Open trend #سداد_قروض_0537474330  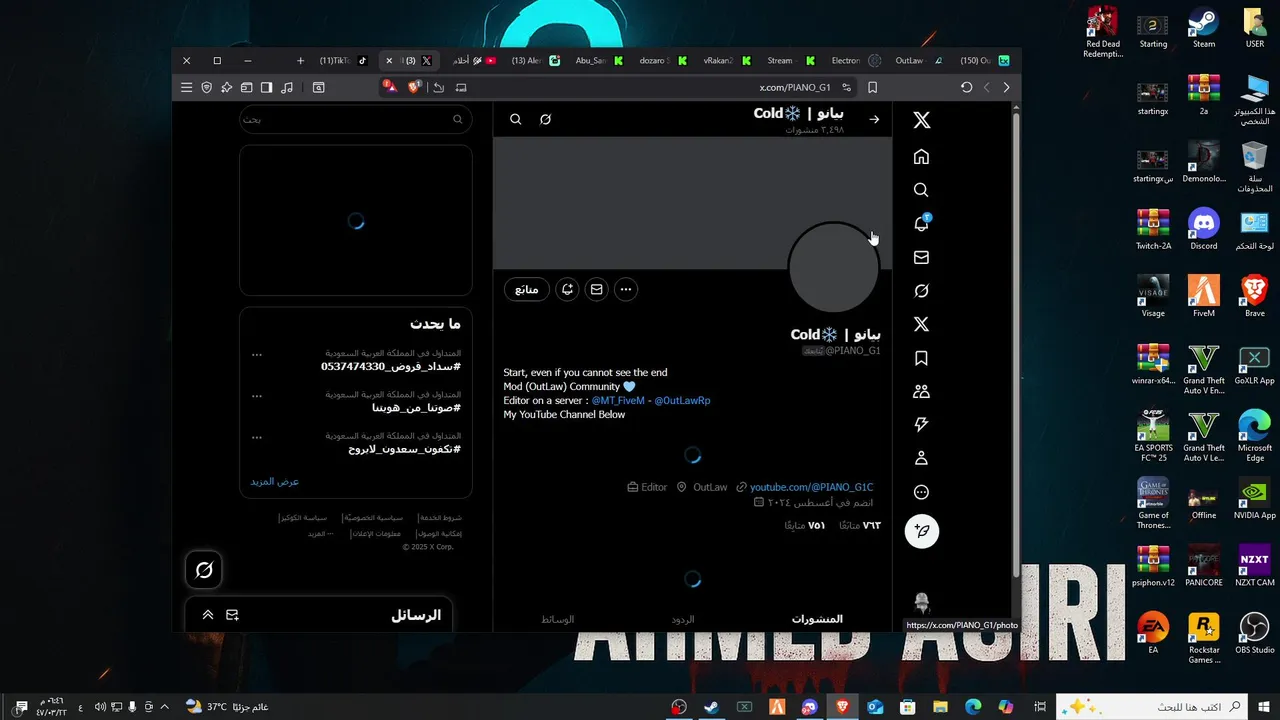[390, 367]
